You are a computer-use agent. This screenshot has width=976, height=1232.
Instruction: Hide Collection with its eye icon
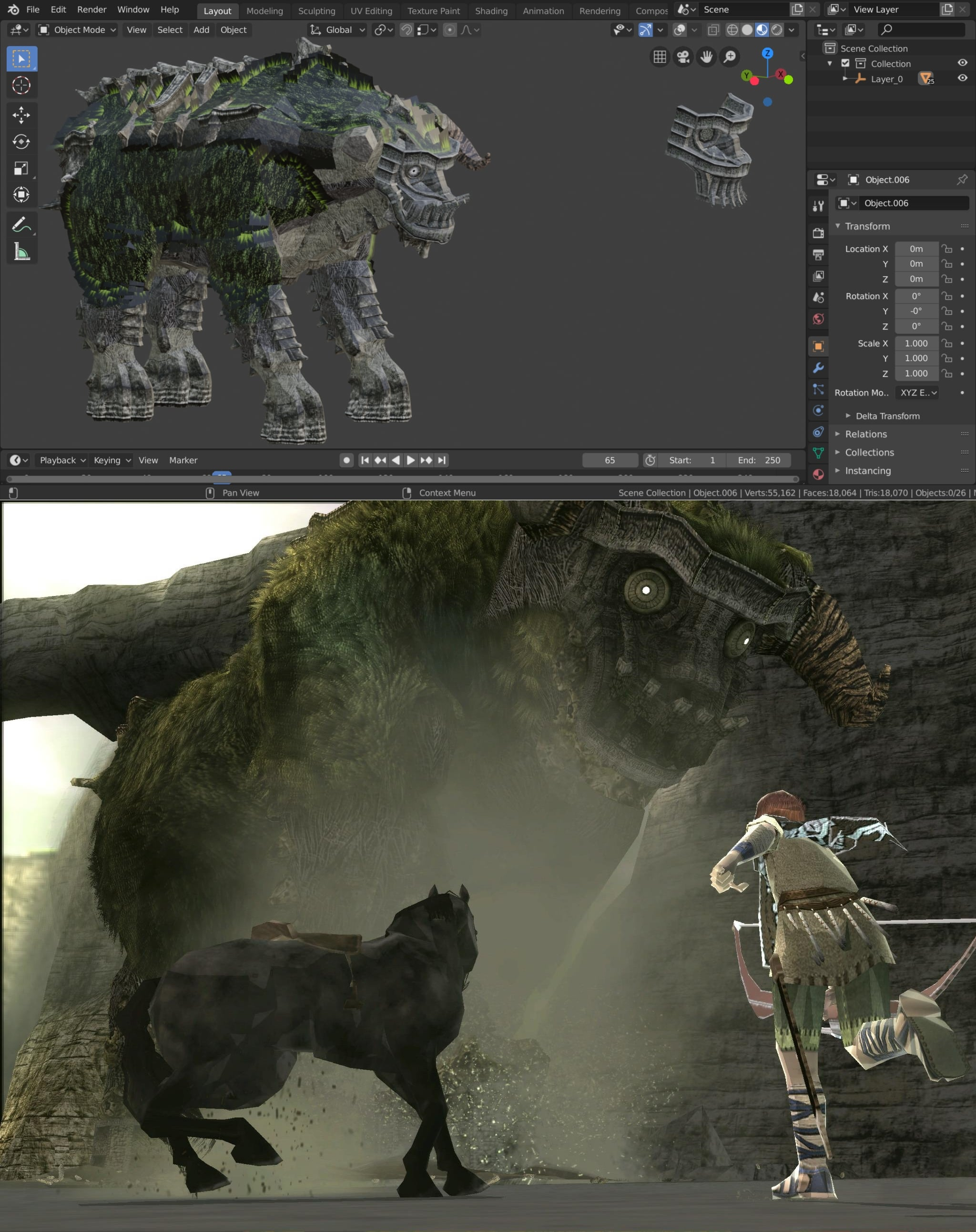click(x=962, y=63)
